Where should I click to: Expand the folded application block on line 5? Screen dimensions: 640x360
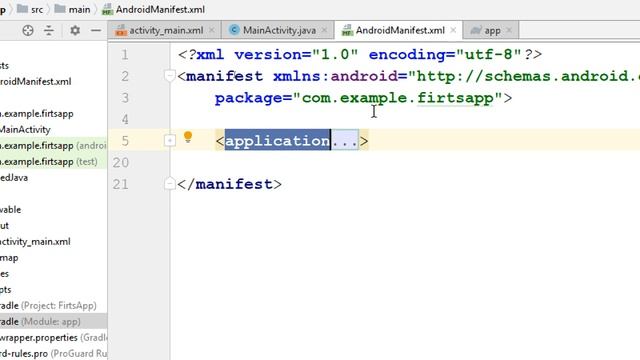click(169, 141)
